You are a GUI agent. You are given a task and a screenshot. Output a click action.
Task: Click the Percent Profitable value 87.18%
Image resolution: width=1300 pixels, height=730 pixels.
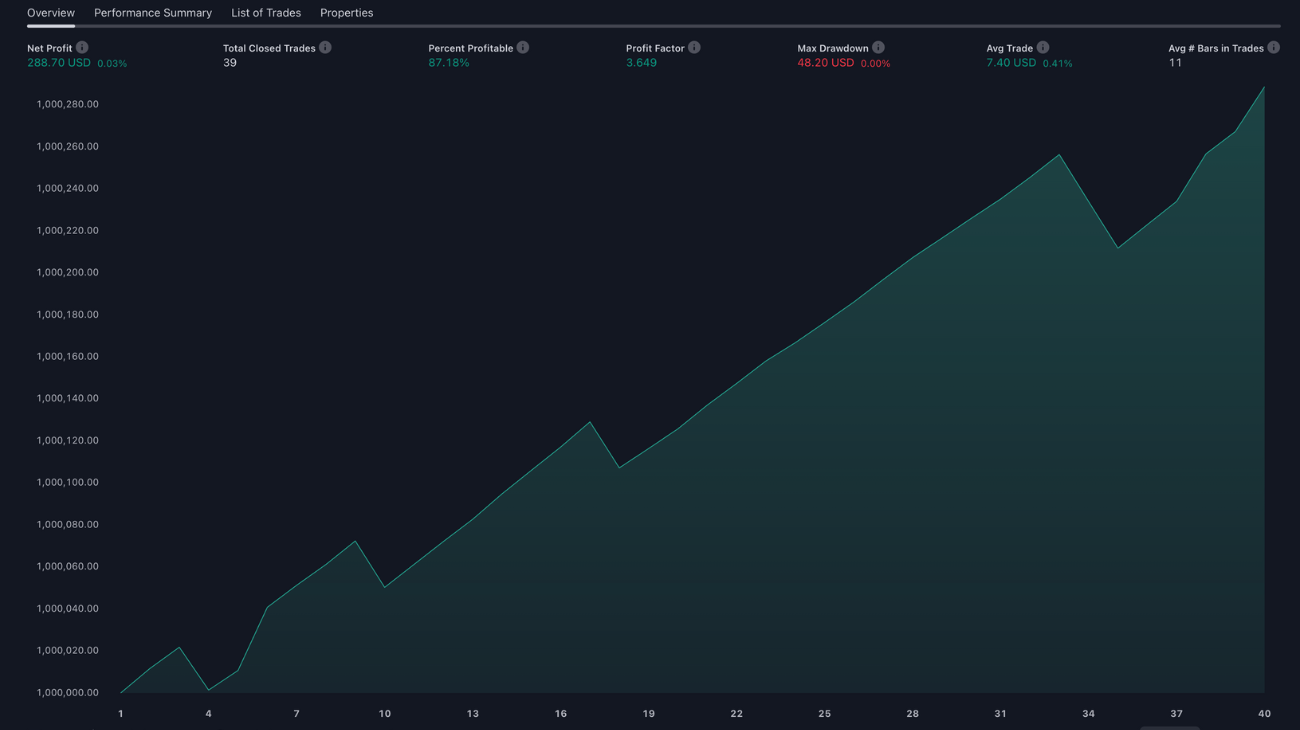point(449,63)
